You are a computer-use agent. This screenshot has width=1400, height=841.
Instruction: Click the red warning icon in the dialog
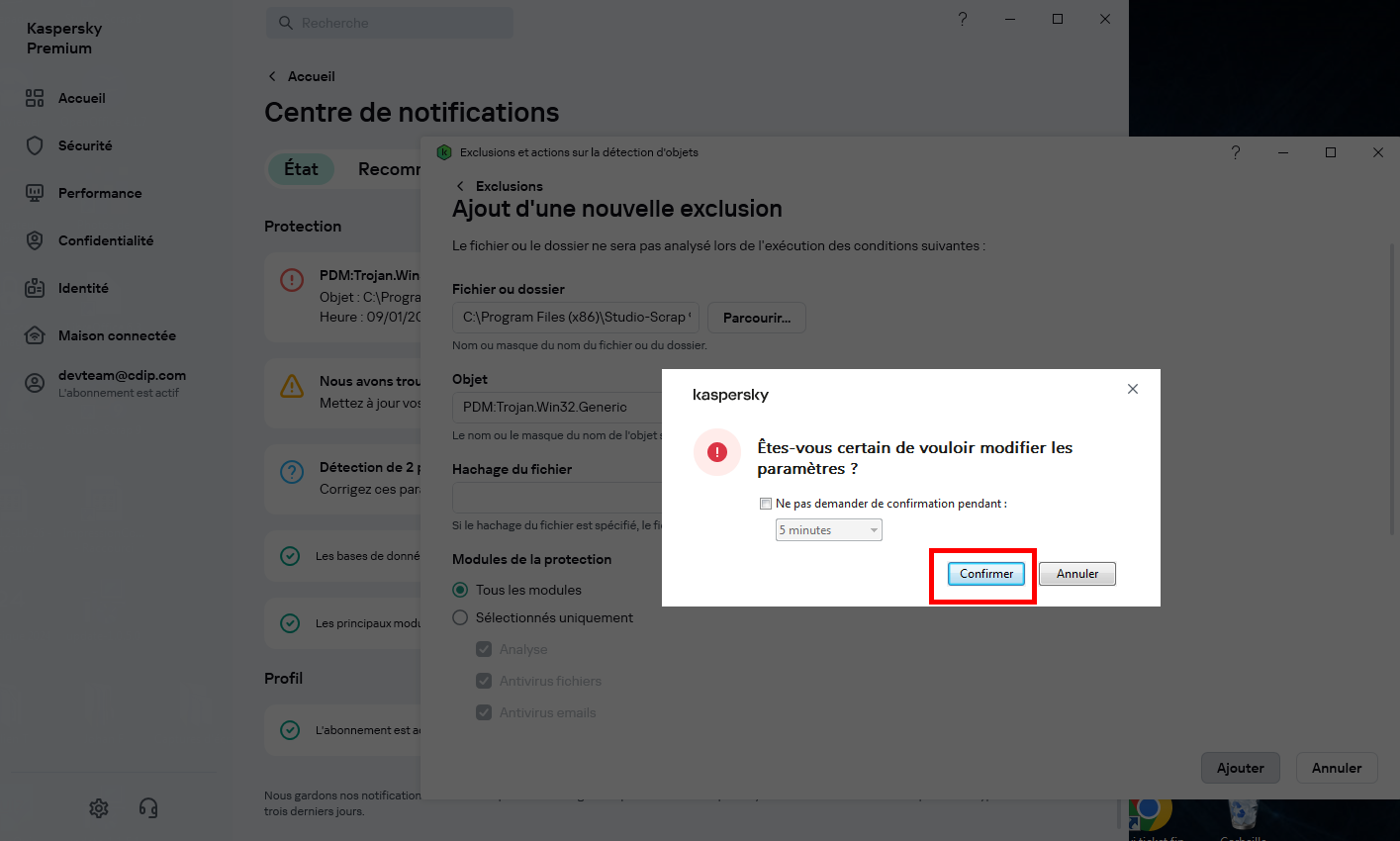(x=717, y=452)
